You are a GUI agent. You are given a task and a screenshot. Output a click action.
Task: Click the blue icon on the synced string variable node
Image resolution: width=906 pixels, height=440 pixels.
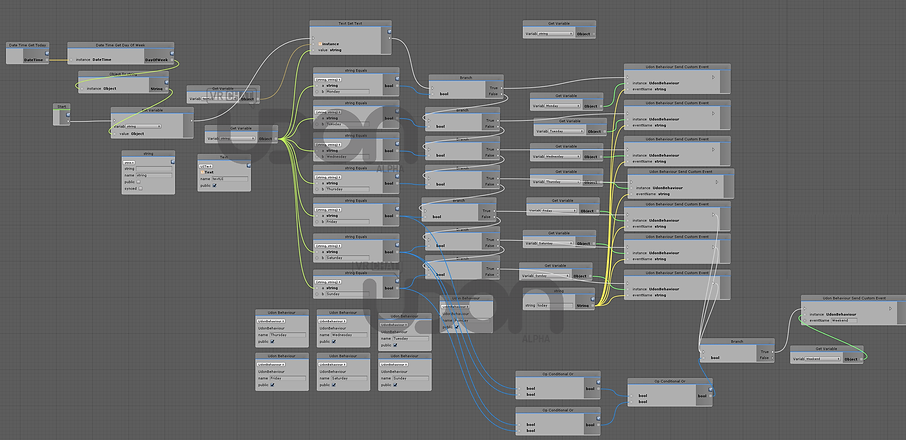coord(172,162)
